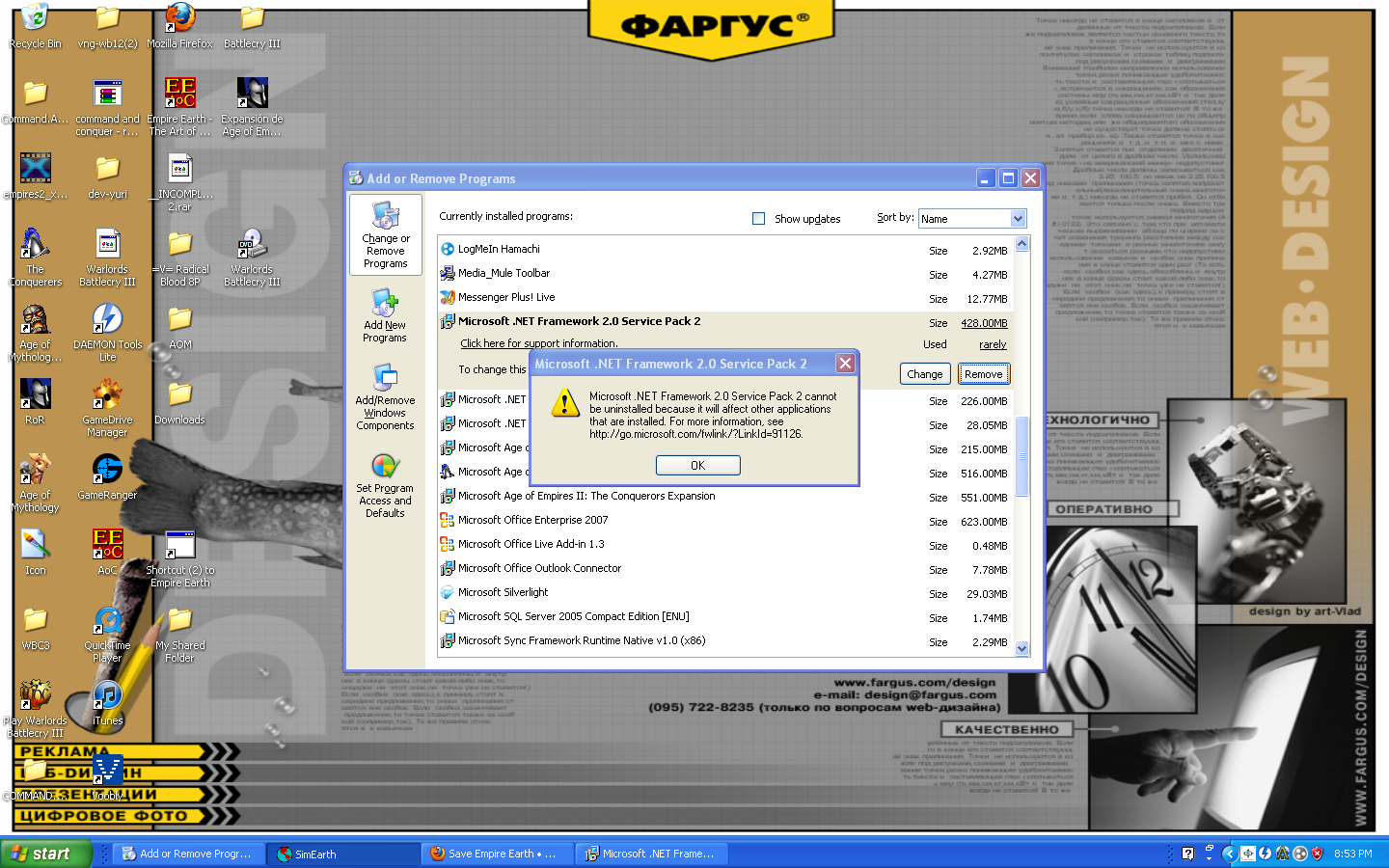Select Change or Remove Programs sidebar icon
Screen dimensions: 1389x868
(385, 235)
